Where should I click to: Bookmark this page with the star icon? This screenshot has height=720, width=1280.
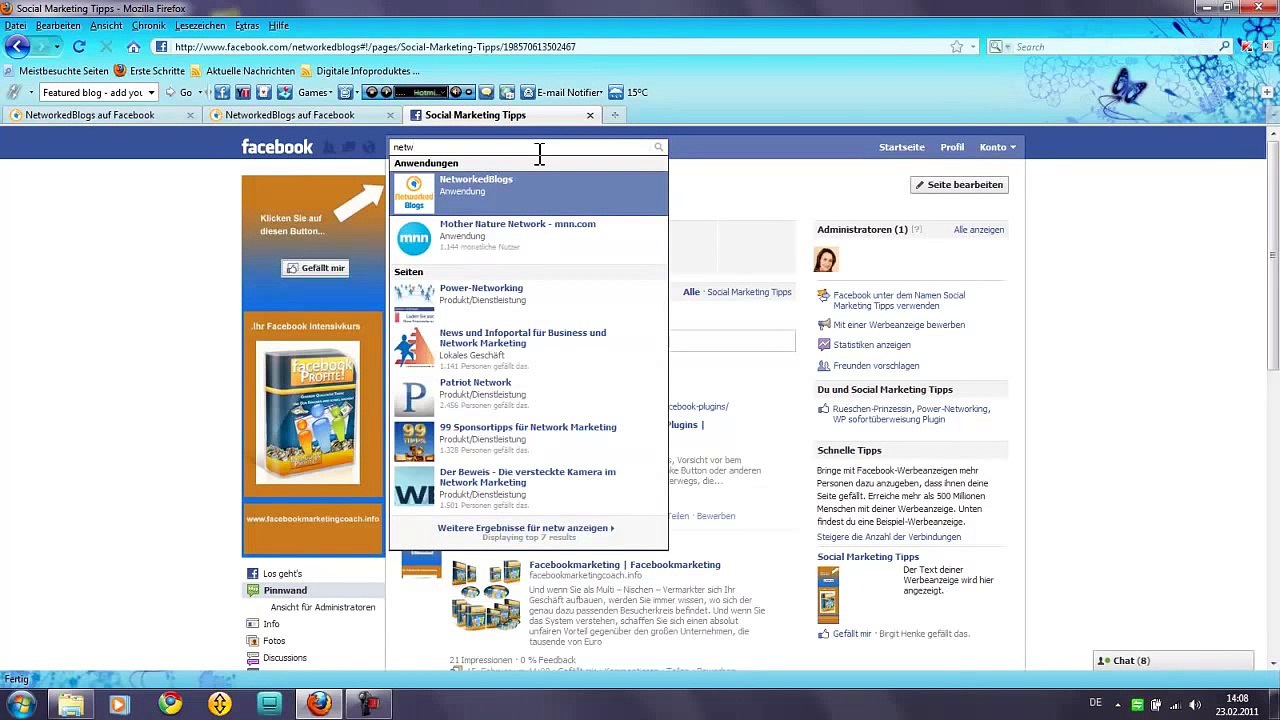tap(956, 46)
